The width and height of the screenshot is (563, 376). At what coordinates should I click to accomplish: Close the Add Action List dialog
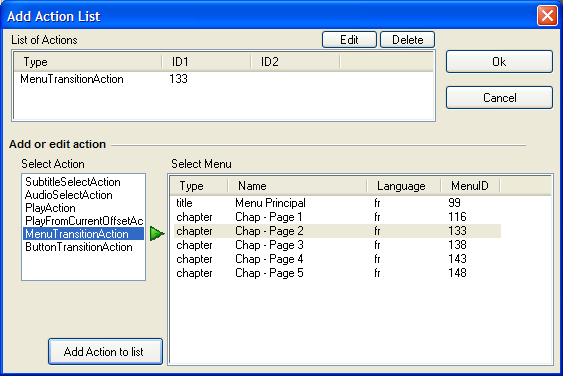click(547, 16)
